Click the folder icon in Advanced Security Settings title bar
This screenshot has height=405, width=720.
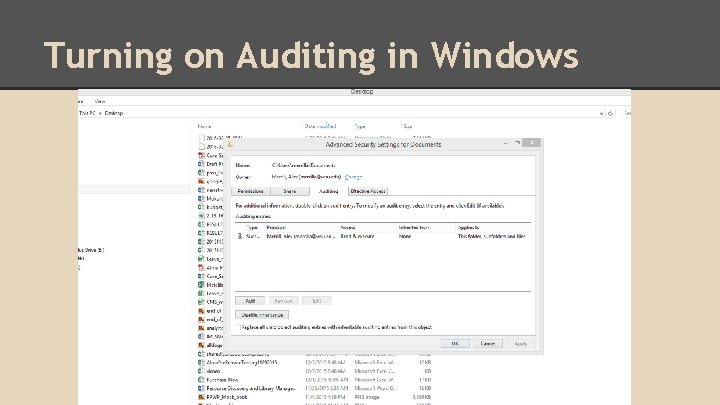pyautogui.click(x=230, y=144)
